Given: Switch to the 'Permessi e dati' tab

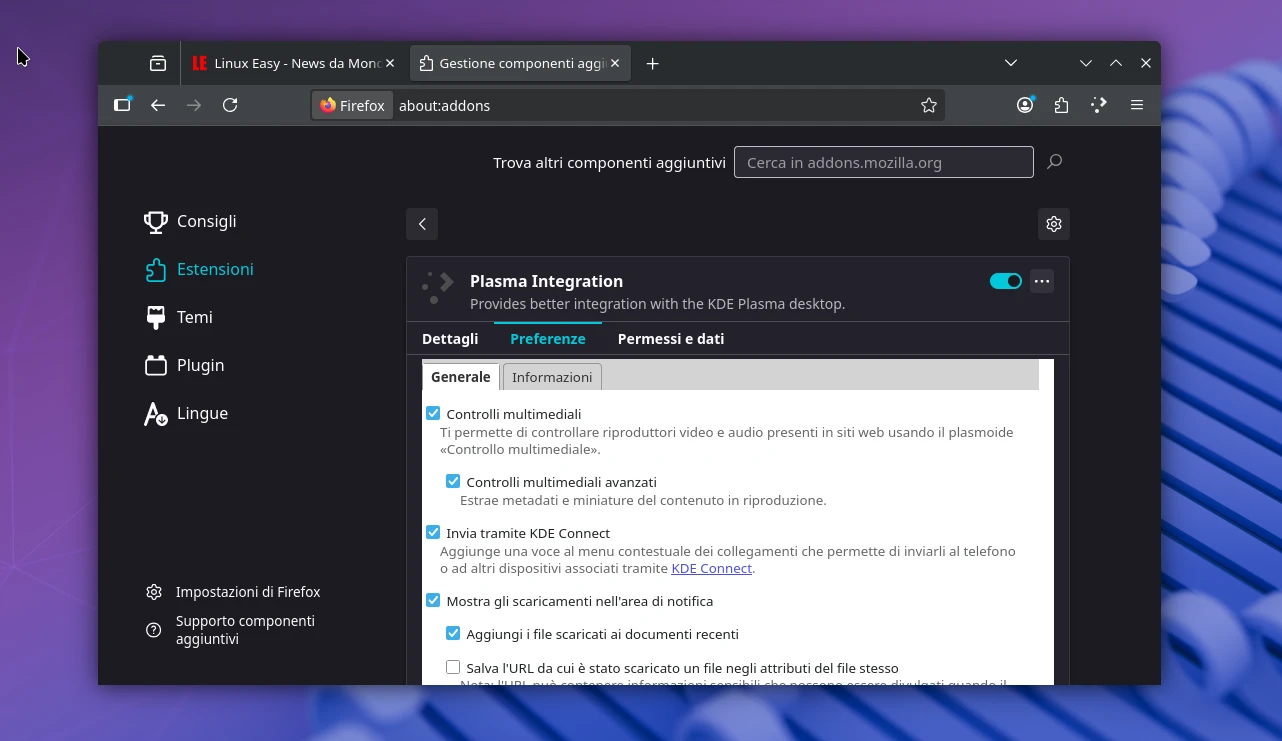Looking at the screenshot, I should [x=671, y=338].
